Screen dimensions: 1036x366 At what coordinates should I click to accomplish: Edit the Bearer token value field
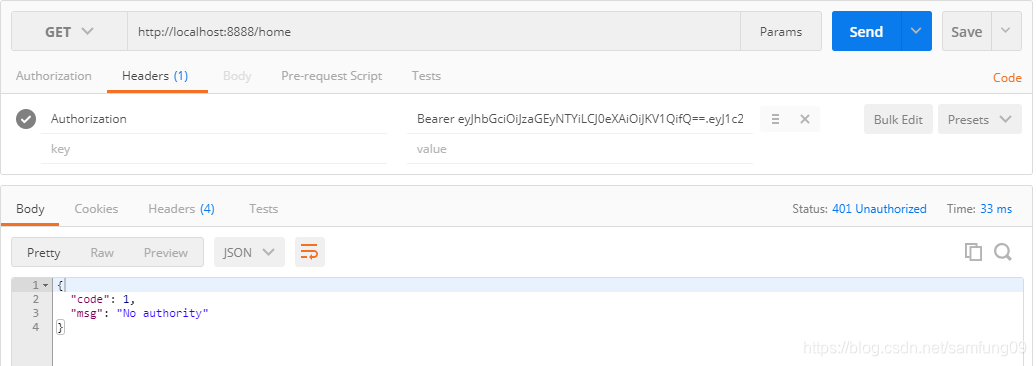[580, 119]
